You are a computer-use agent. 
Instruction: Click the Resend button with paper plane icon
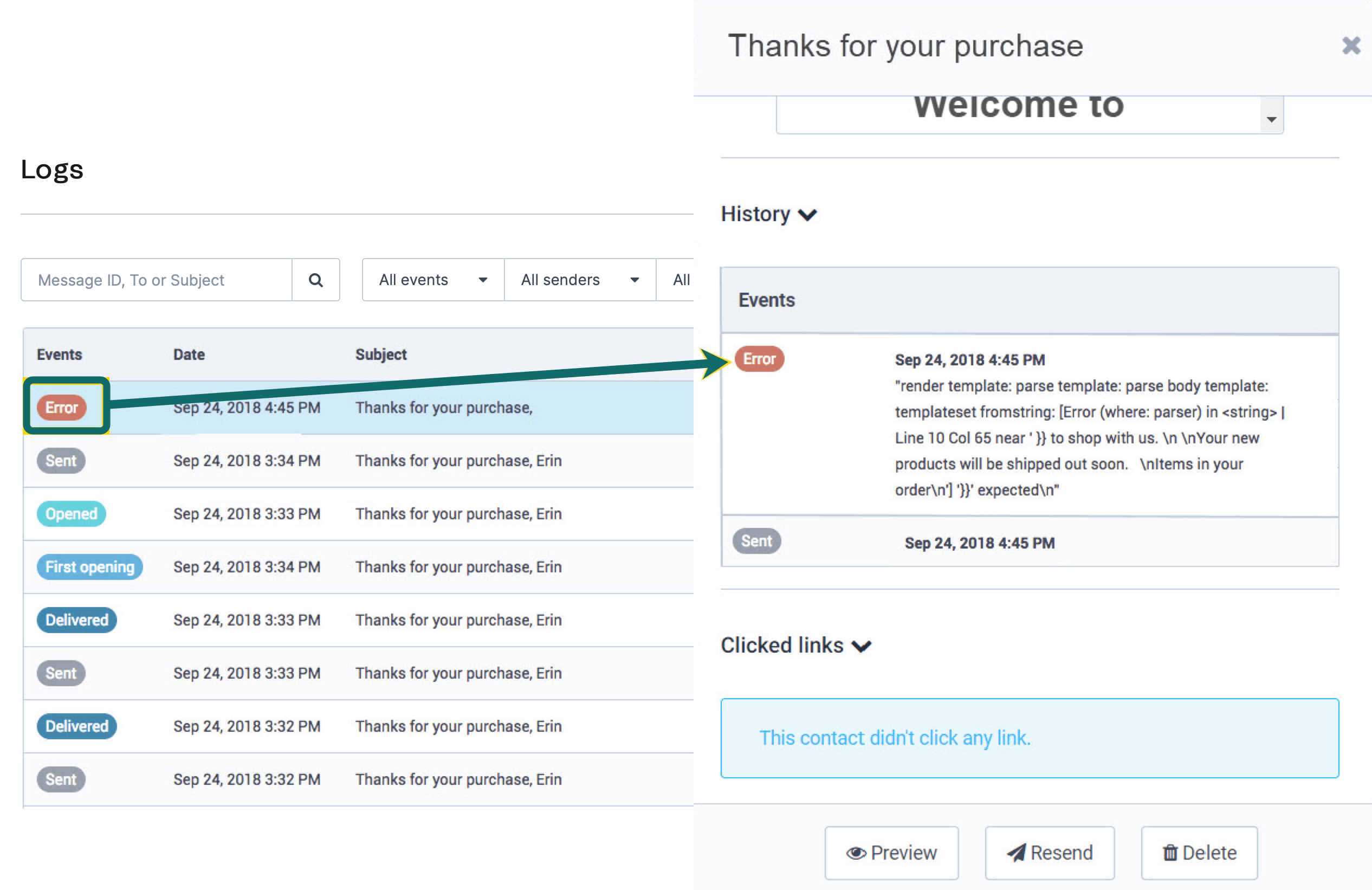point(1049,853)
